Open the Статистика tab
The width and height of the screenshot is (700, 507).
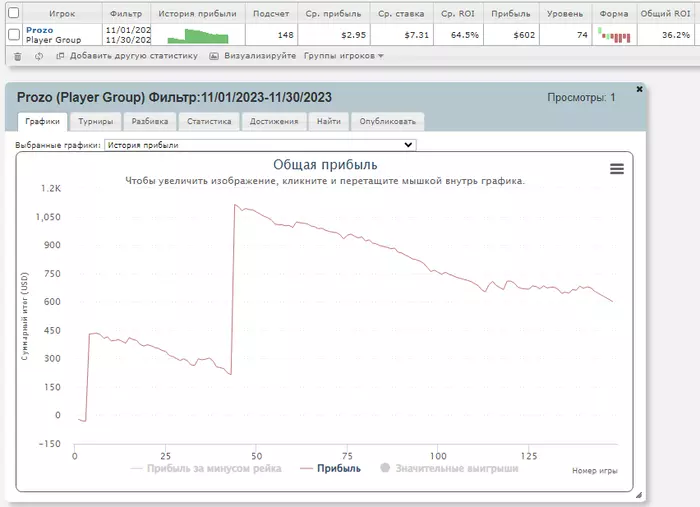(209, 121)
